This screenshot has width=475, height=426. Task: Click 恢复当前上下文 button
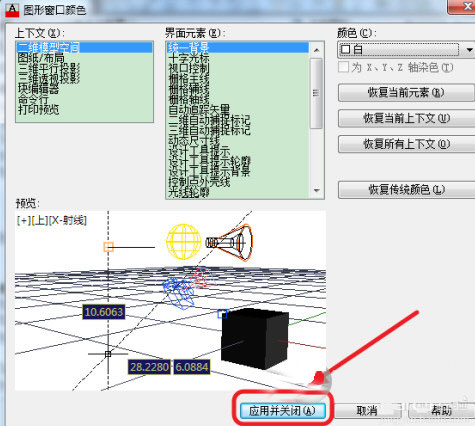pyautogui.click(x=406, y=118)
